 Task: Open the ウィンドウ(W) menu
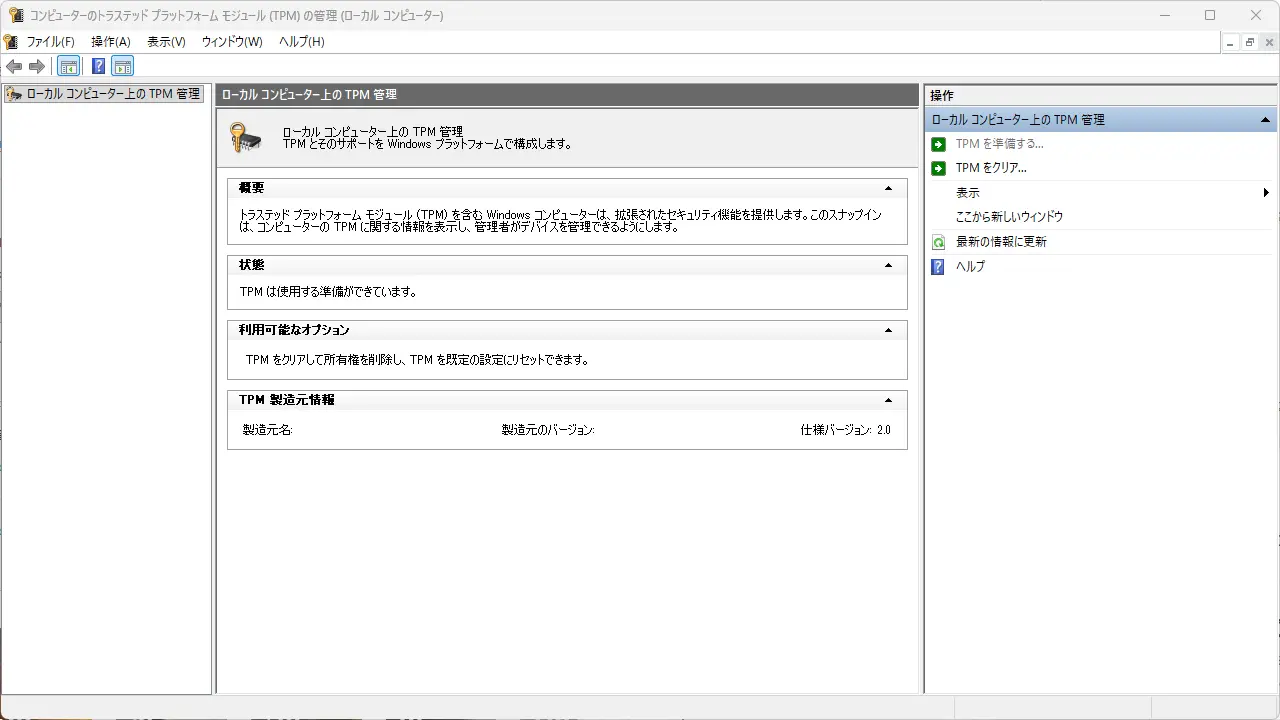232,42
